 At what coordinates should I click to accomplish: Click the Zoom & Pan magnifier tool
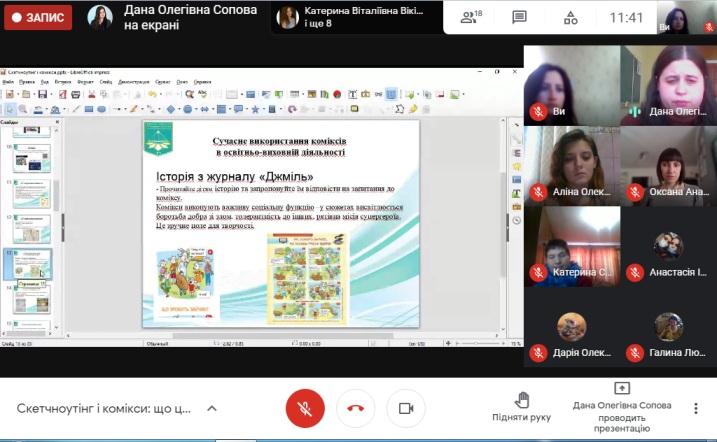pyautogui.click(x=22, y=109)
